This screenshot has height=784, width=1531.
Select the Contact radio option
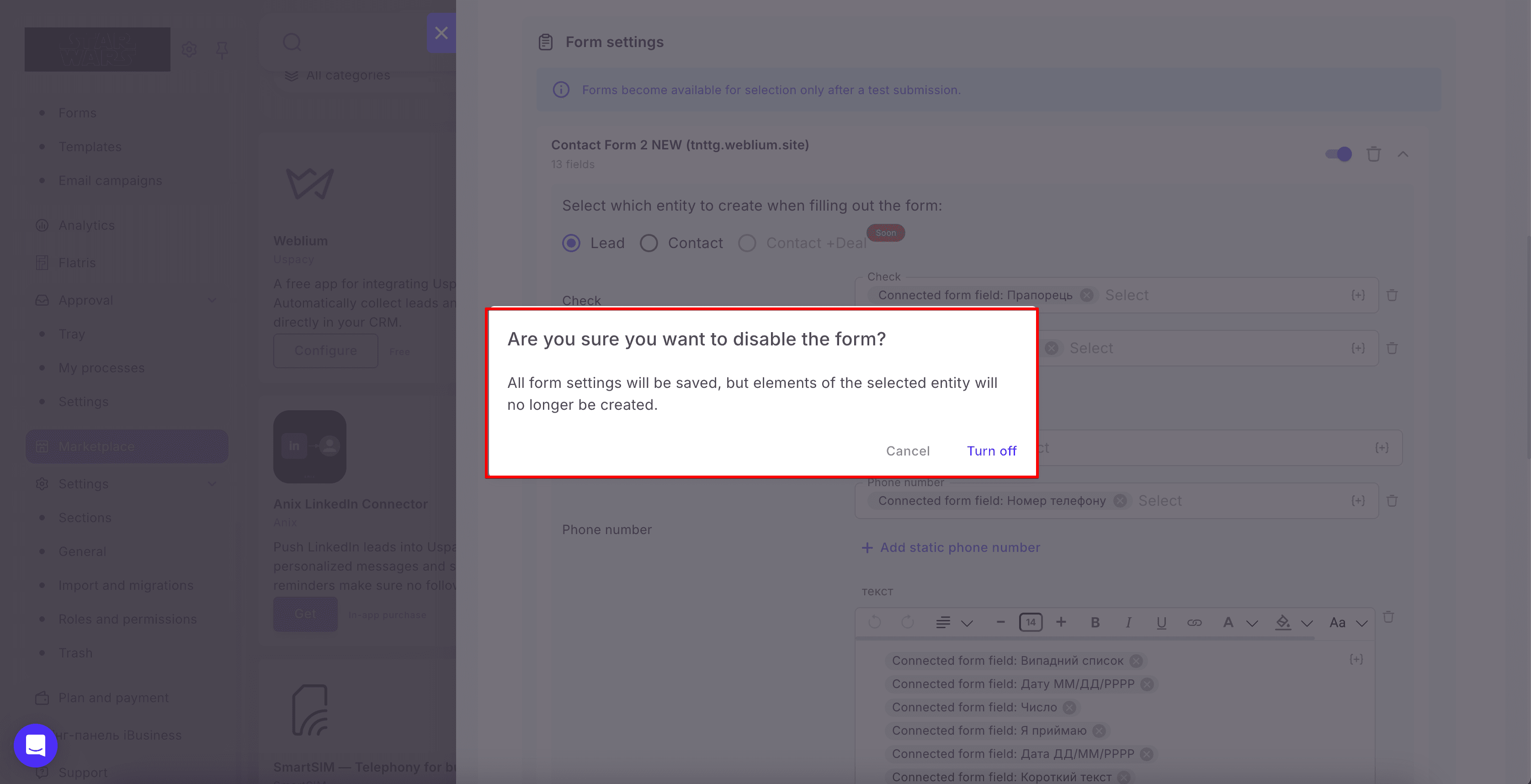coord(649,243)
